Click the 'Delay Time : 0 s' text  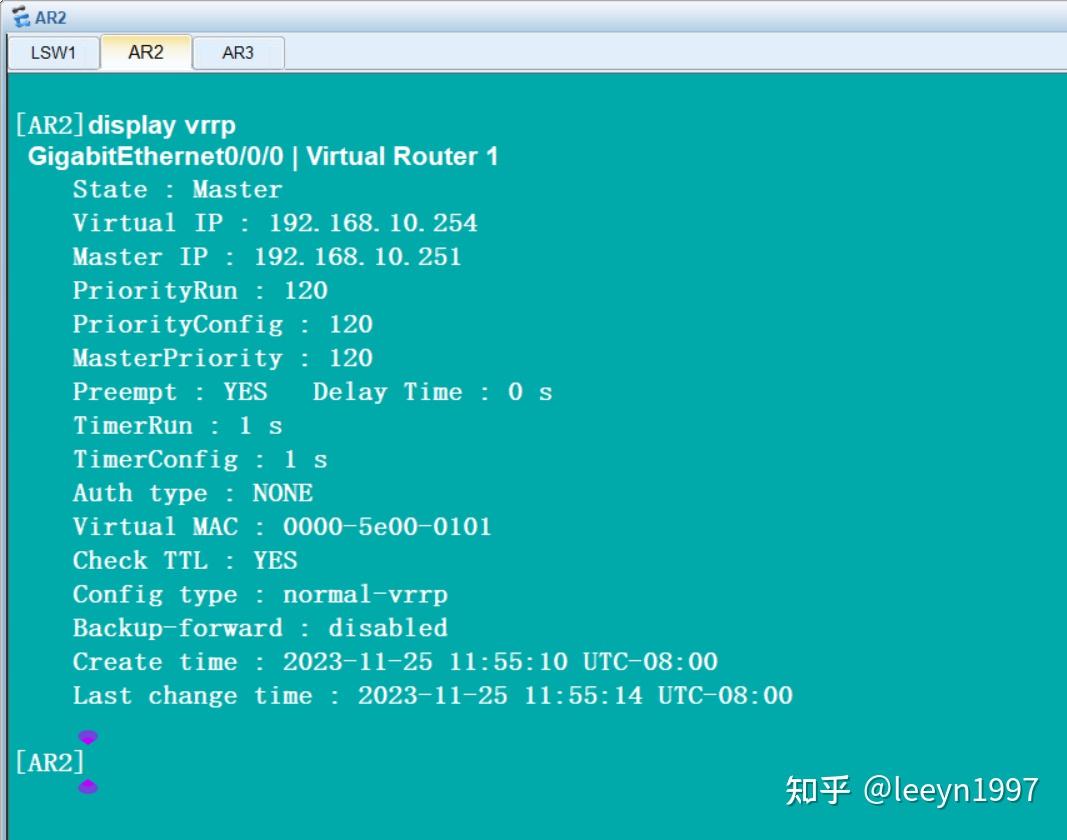pyautogui.click(x=433, y=392)
